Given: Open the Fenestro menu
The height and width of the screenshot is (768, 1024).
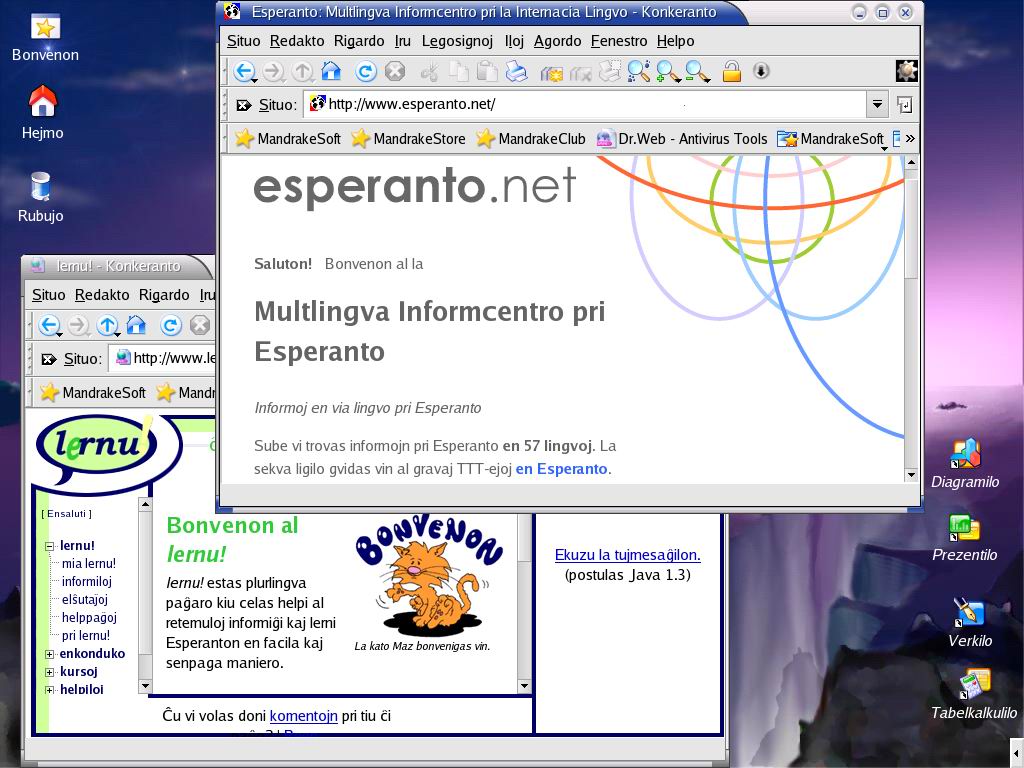Looking at the screenshot, I should 619,41.
